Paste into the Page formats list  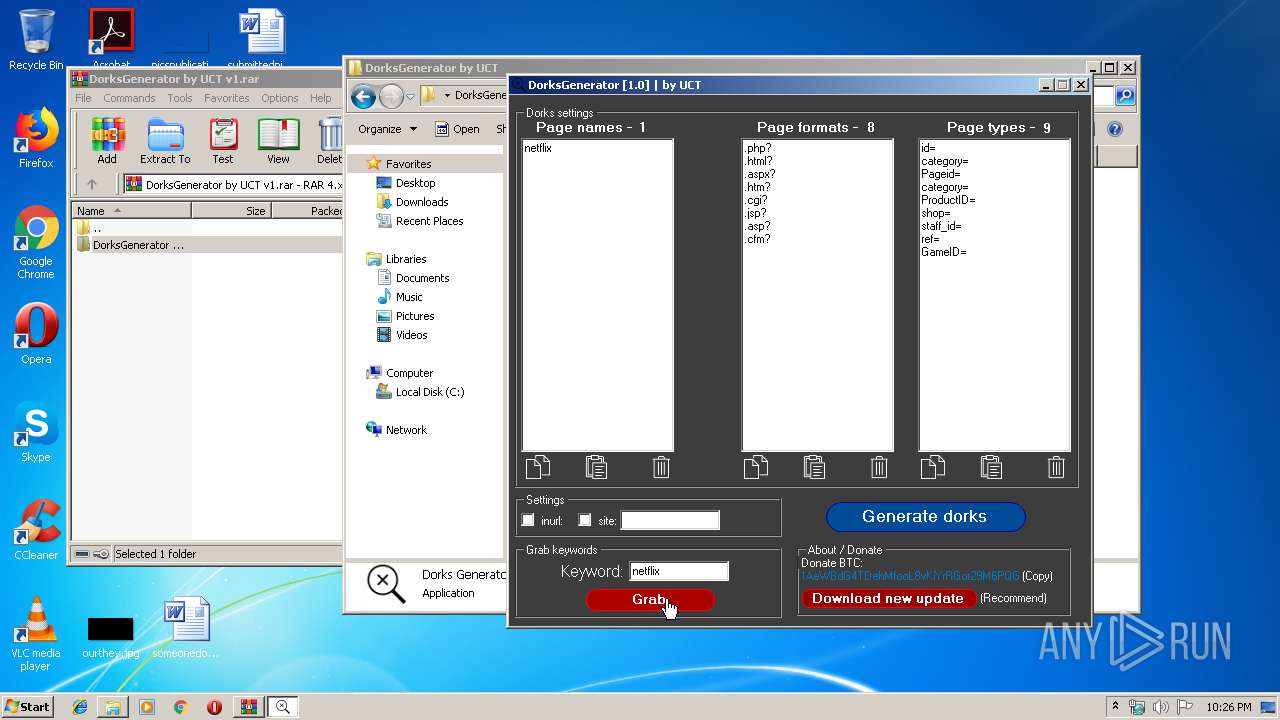(815, 467)
